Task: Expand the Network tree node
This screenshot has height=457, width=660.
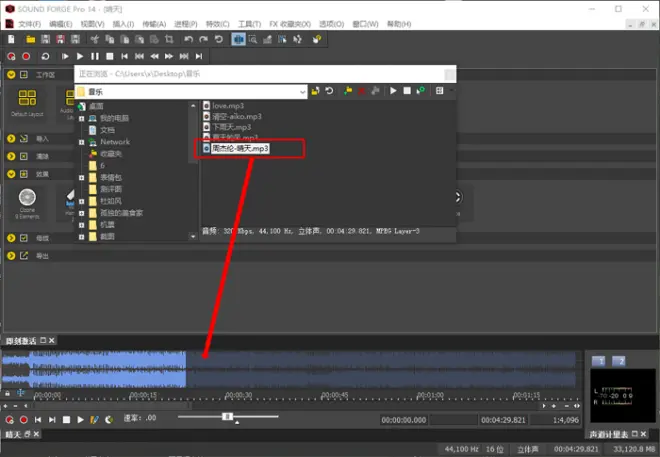Action: pos(82,142)
